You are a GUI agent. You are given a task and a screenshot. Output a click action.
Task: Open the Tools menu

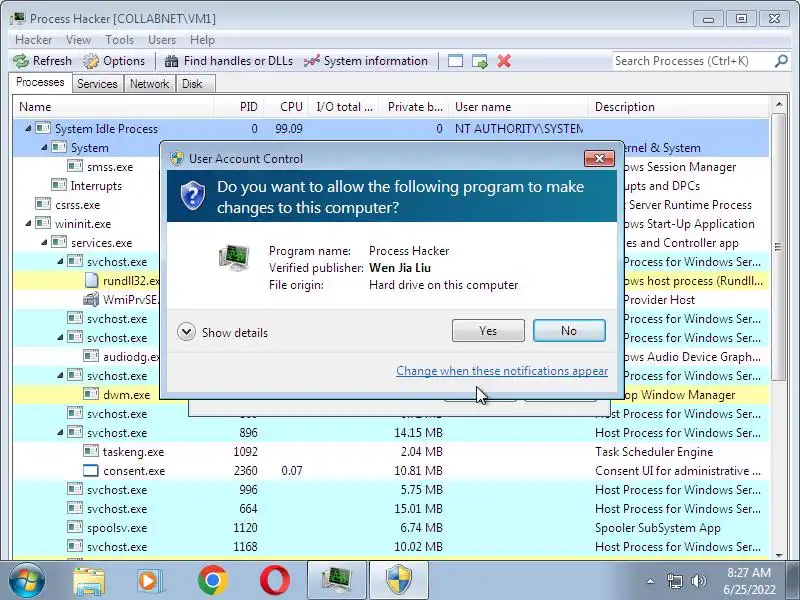pos(119,40)
